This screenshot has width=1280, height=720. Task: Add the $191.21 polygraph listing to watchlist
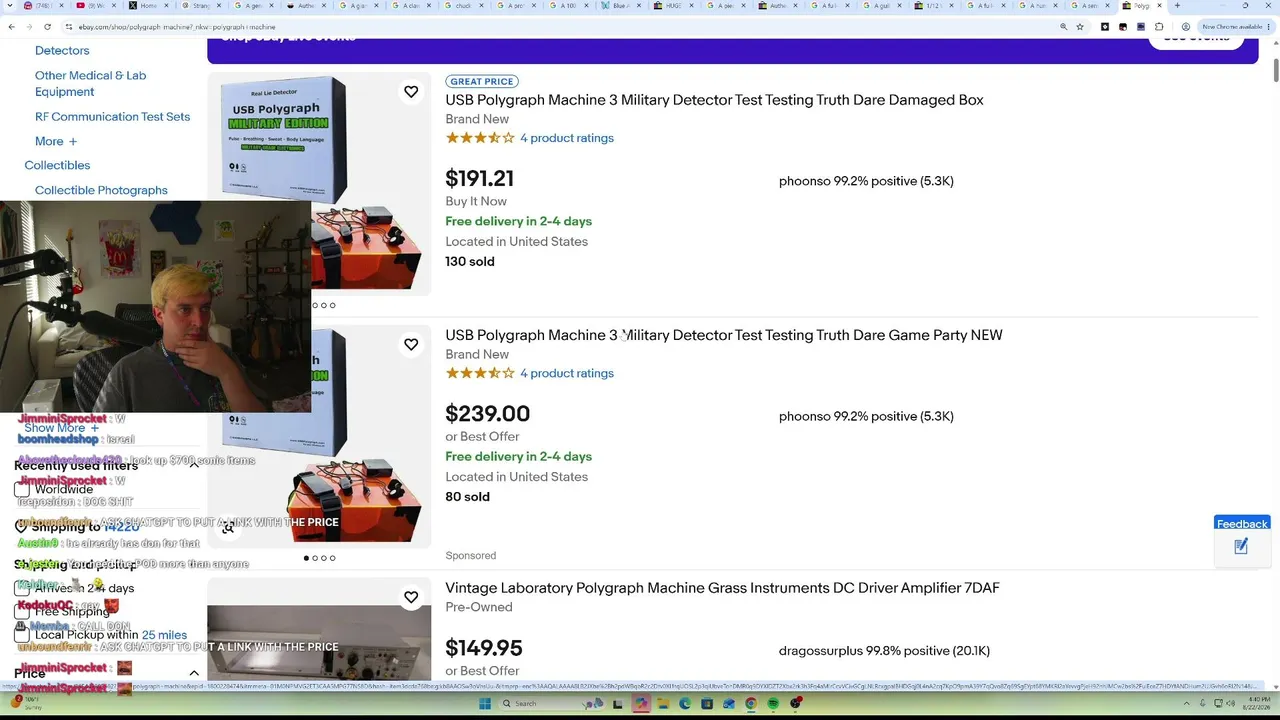[411, 92]
